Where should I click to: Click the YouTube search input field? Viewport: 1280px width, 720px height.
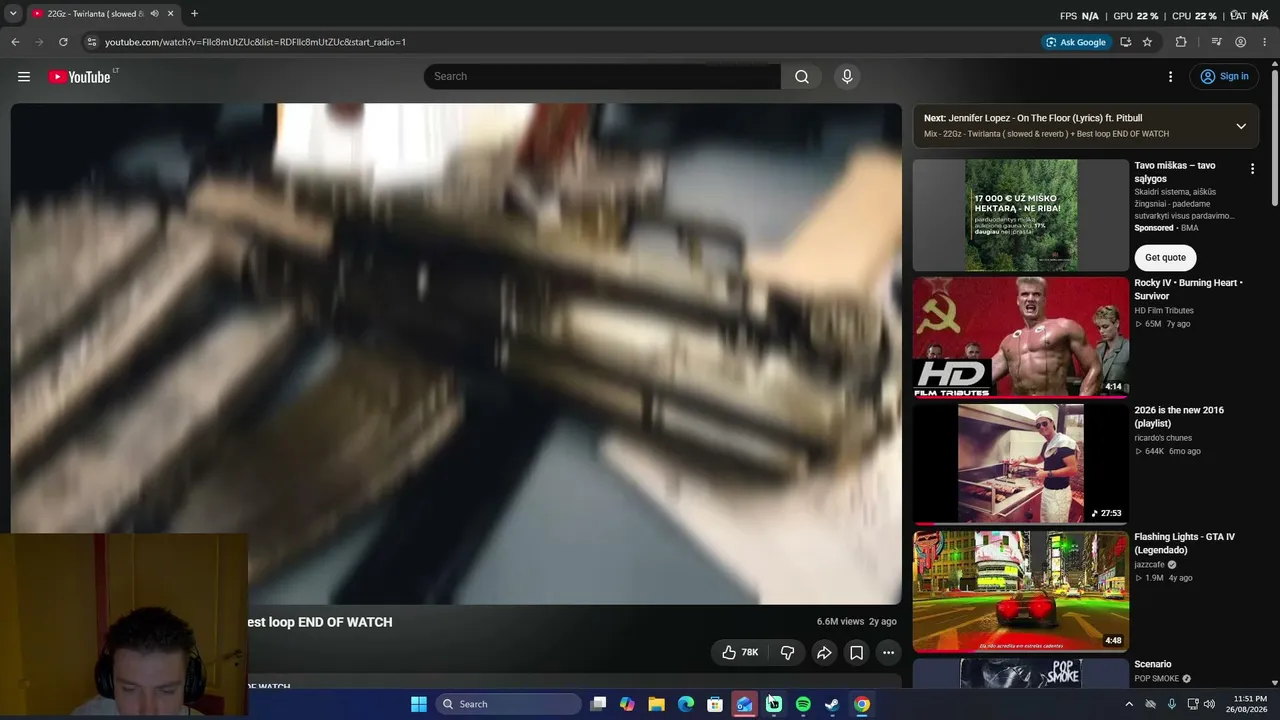coord(602,77)
